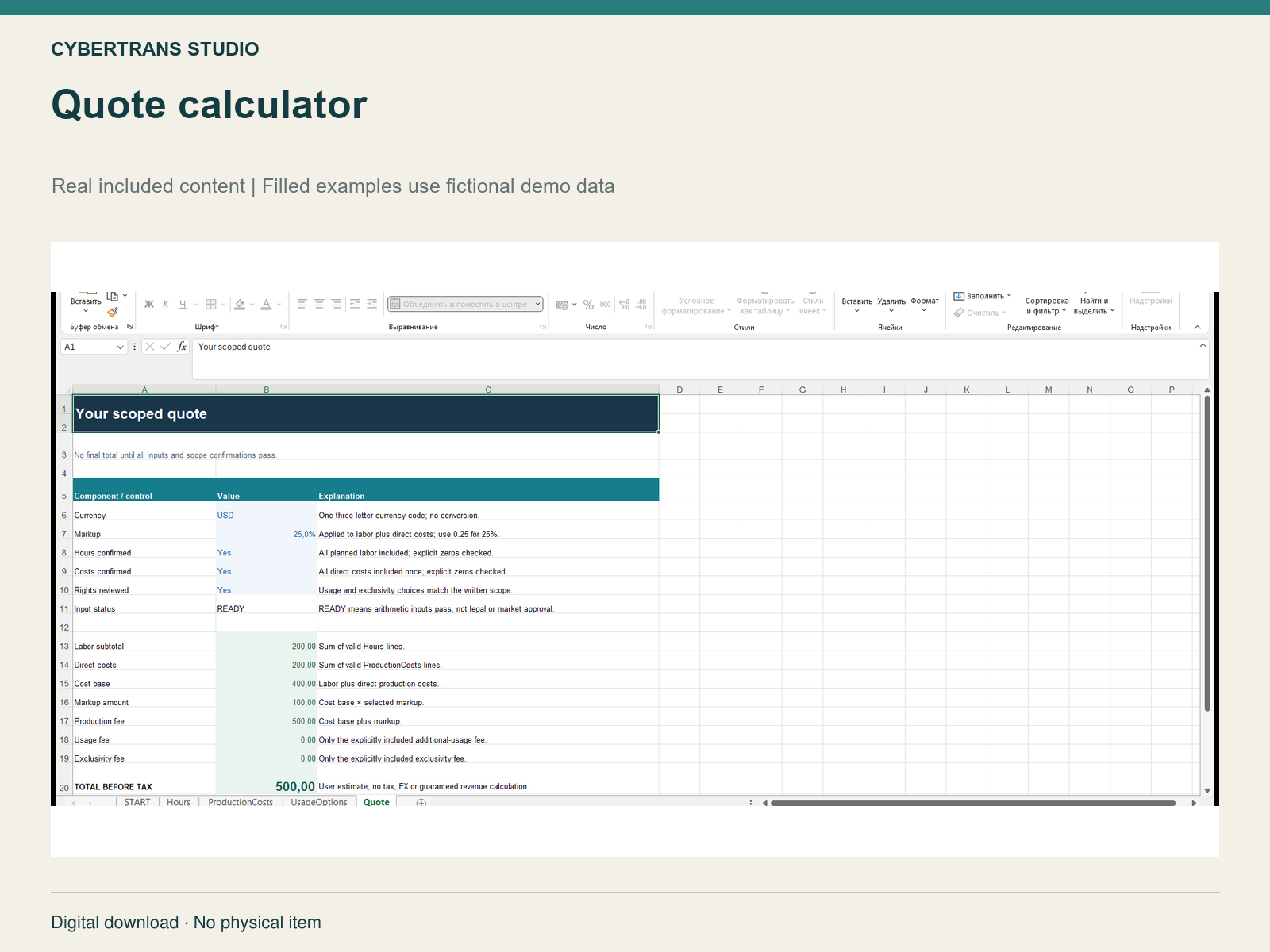1270x952 pixels.
Task: Click the cell borders icon
Action: (x=211, y=304)
